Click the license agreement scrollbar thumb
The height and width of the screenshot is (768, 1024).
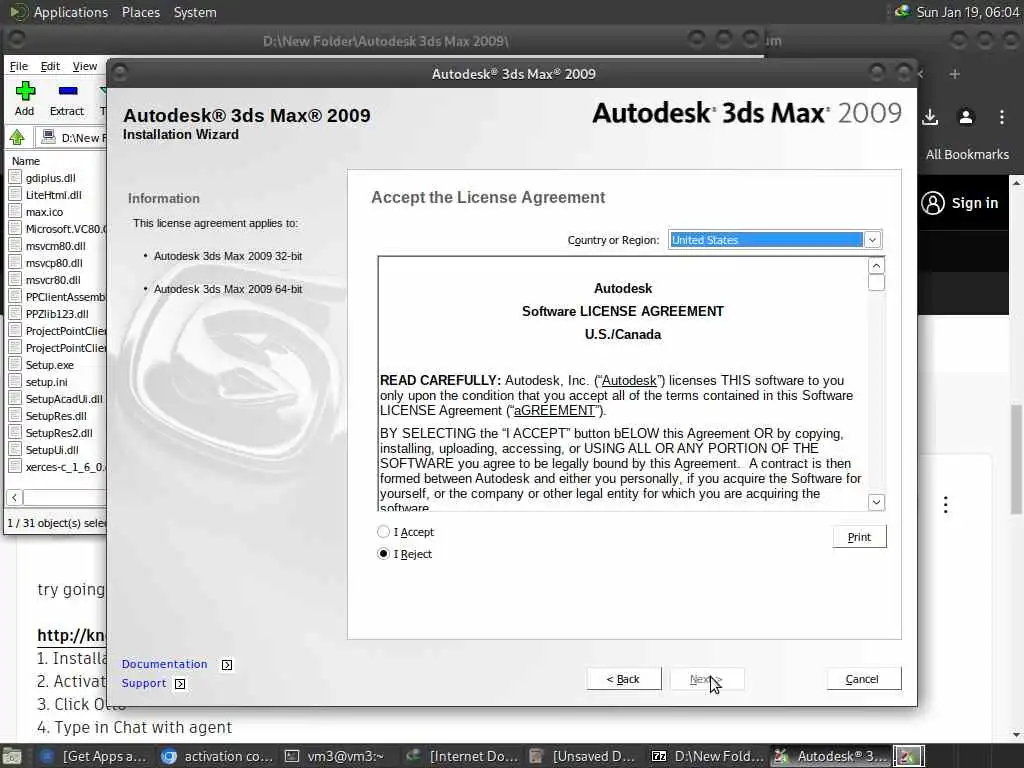coord(876,282)
